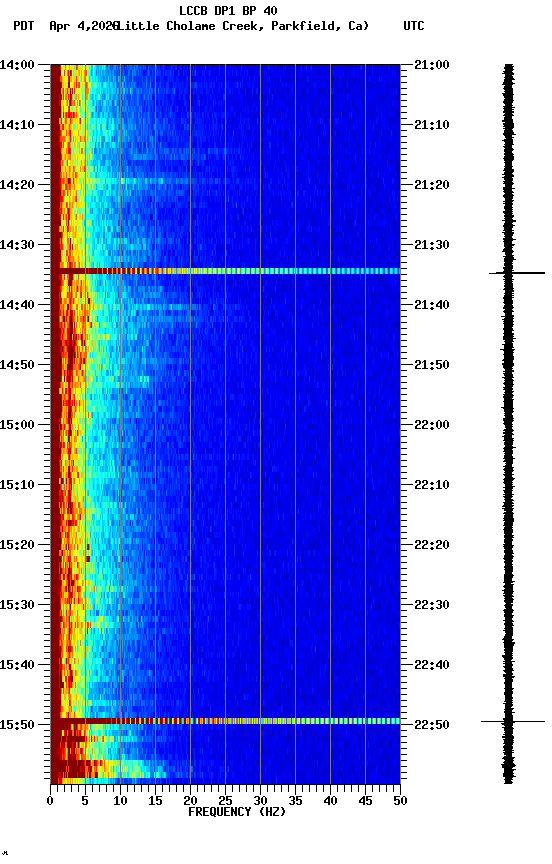Click the PDT '15:00' time label

17,425
